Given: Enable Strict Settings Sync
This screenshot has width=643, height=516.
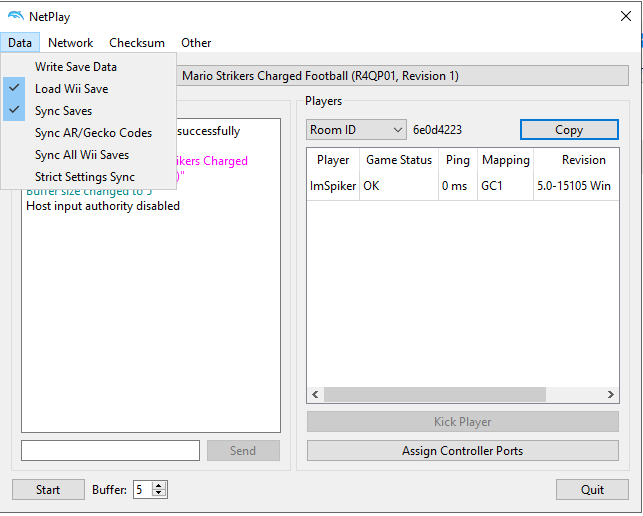Looking at the screenshot, I should [89, 177].
